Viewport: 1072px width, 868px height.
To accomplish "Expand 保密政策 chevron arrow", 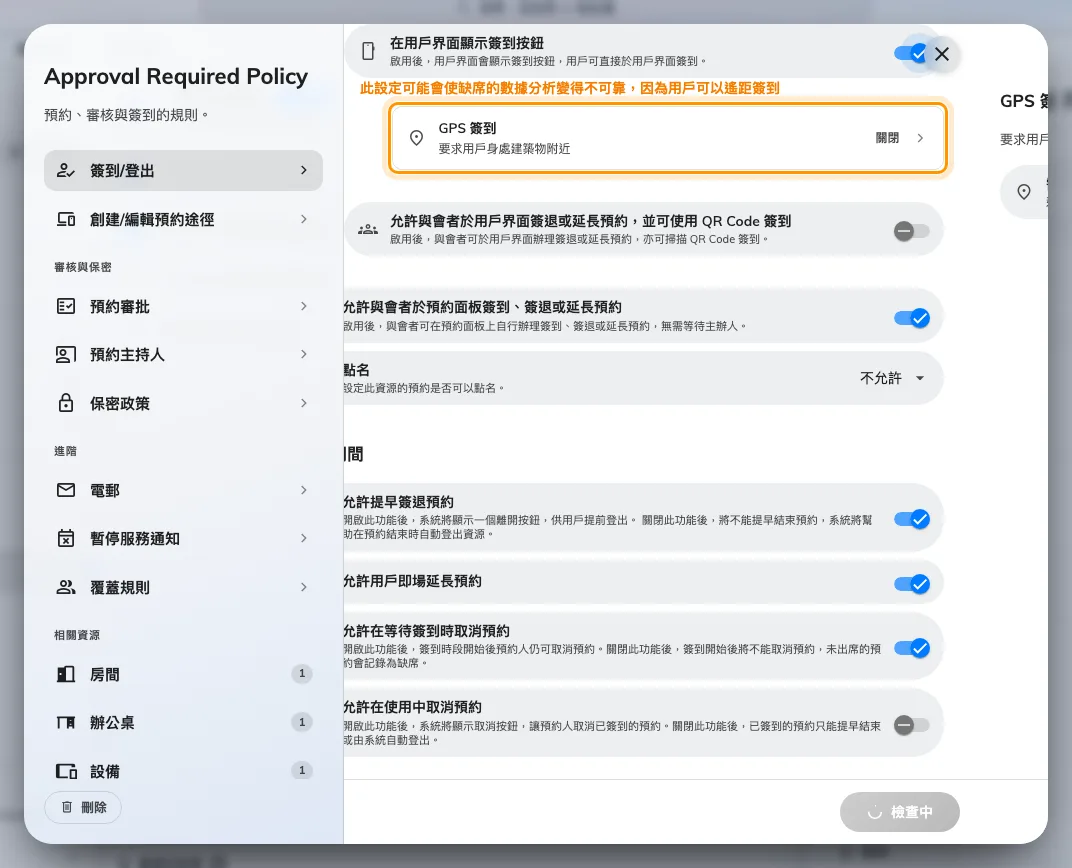I will [x=304, y=403].
